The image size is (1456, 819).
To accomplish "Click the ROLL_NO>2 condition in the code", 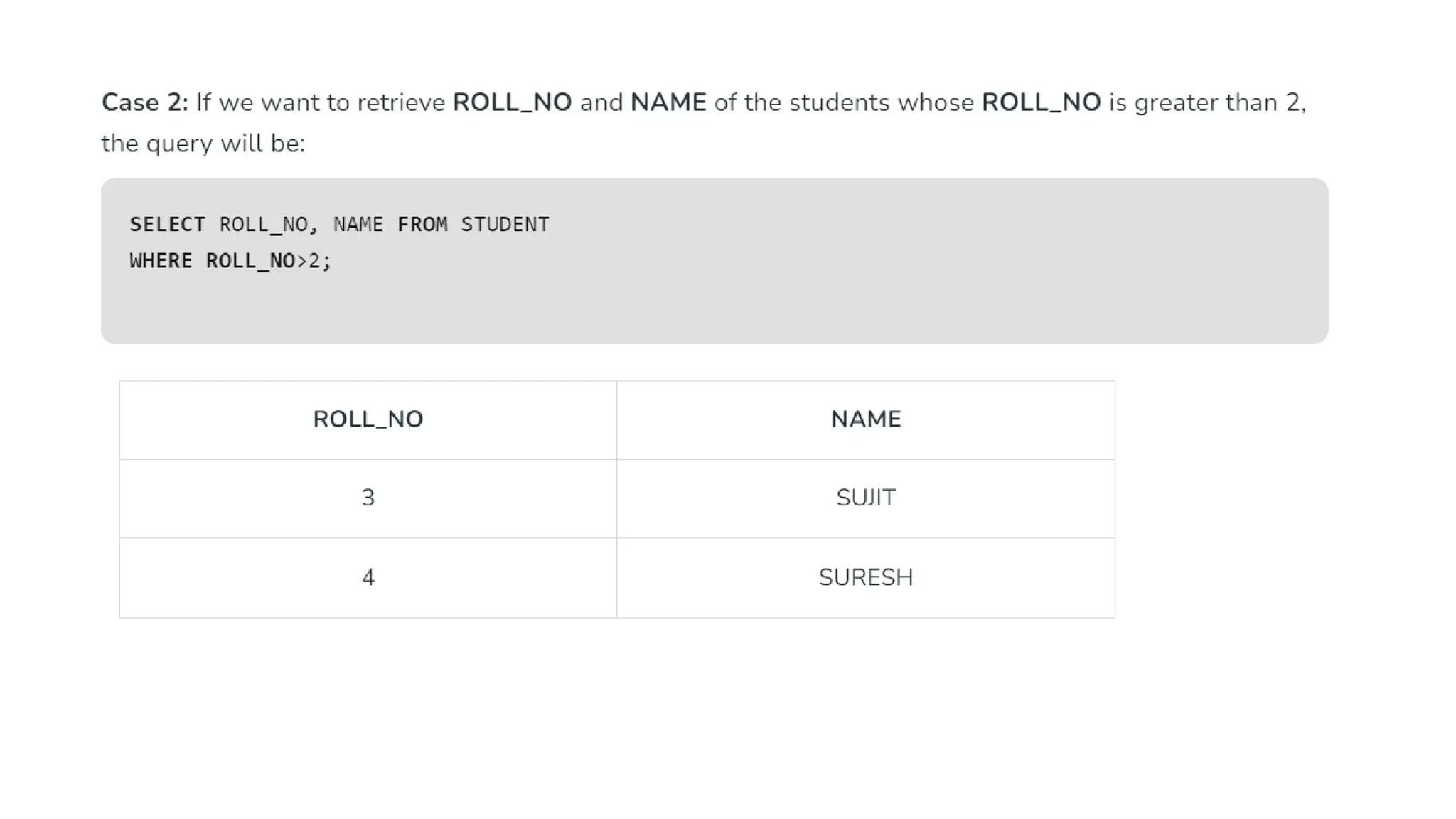I will (263, 261).
